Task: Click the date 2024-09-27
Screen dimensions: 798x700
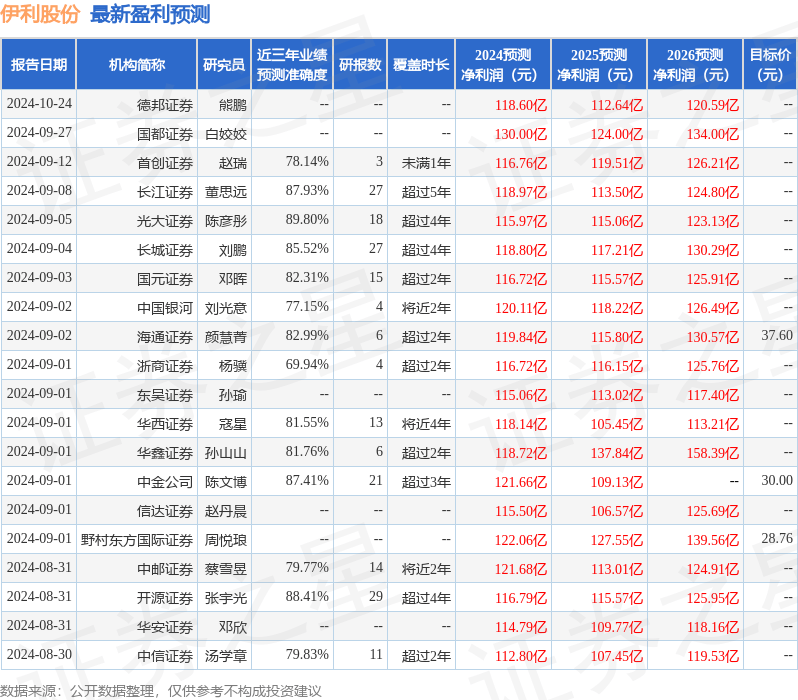Action: (x=39, y=132)
